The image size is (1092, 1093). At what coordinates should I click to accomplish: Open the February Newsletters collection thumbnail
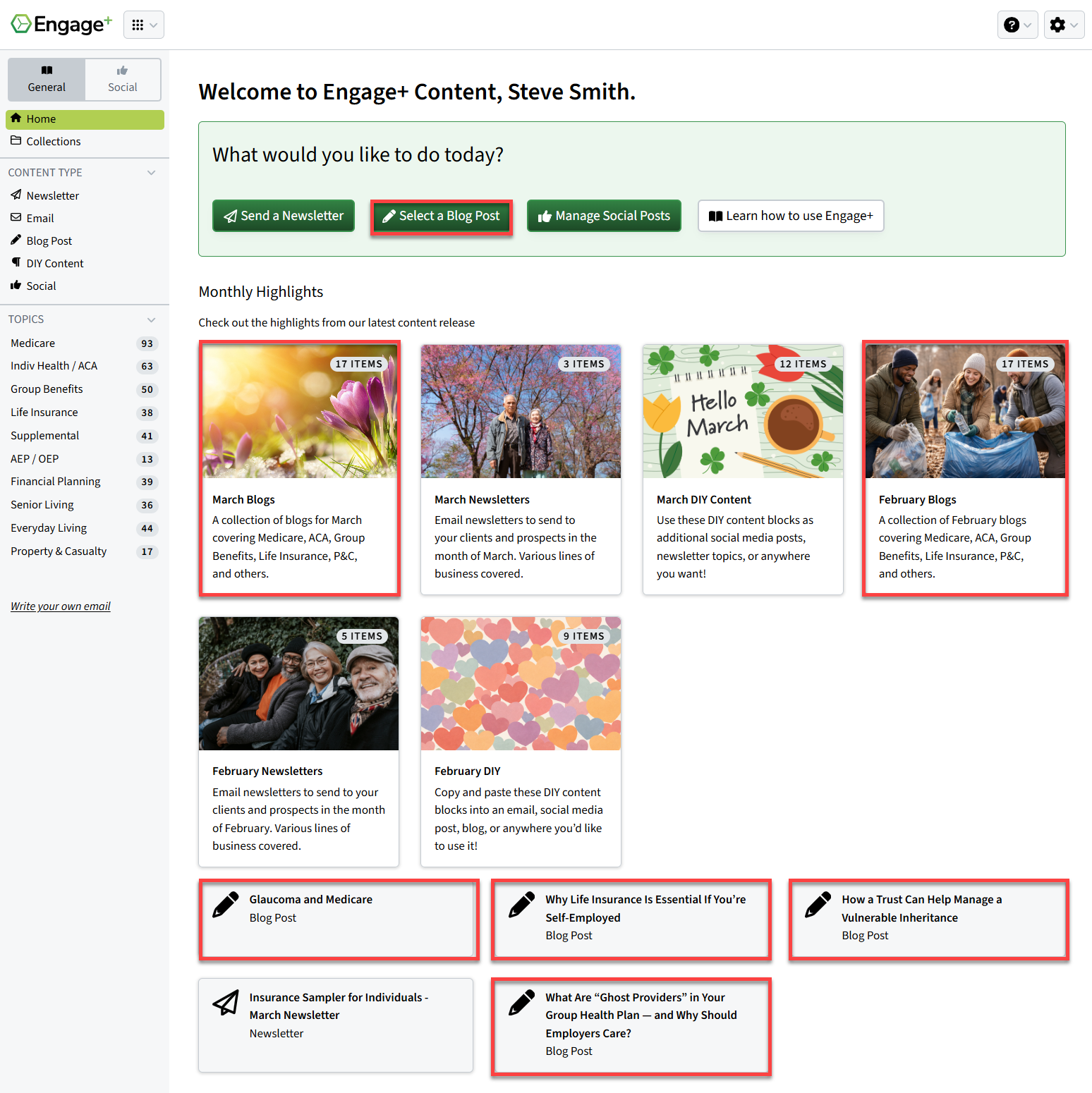(299, 683)
